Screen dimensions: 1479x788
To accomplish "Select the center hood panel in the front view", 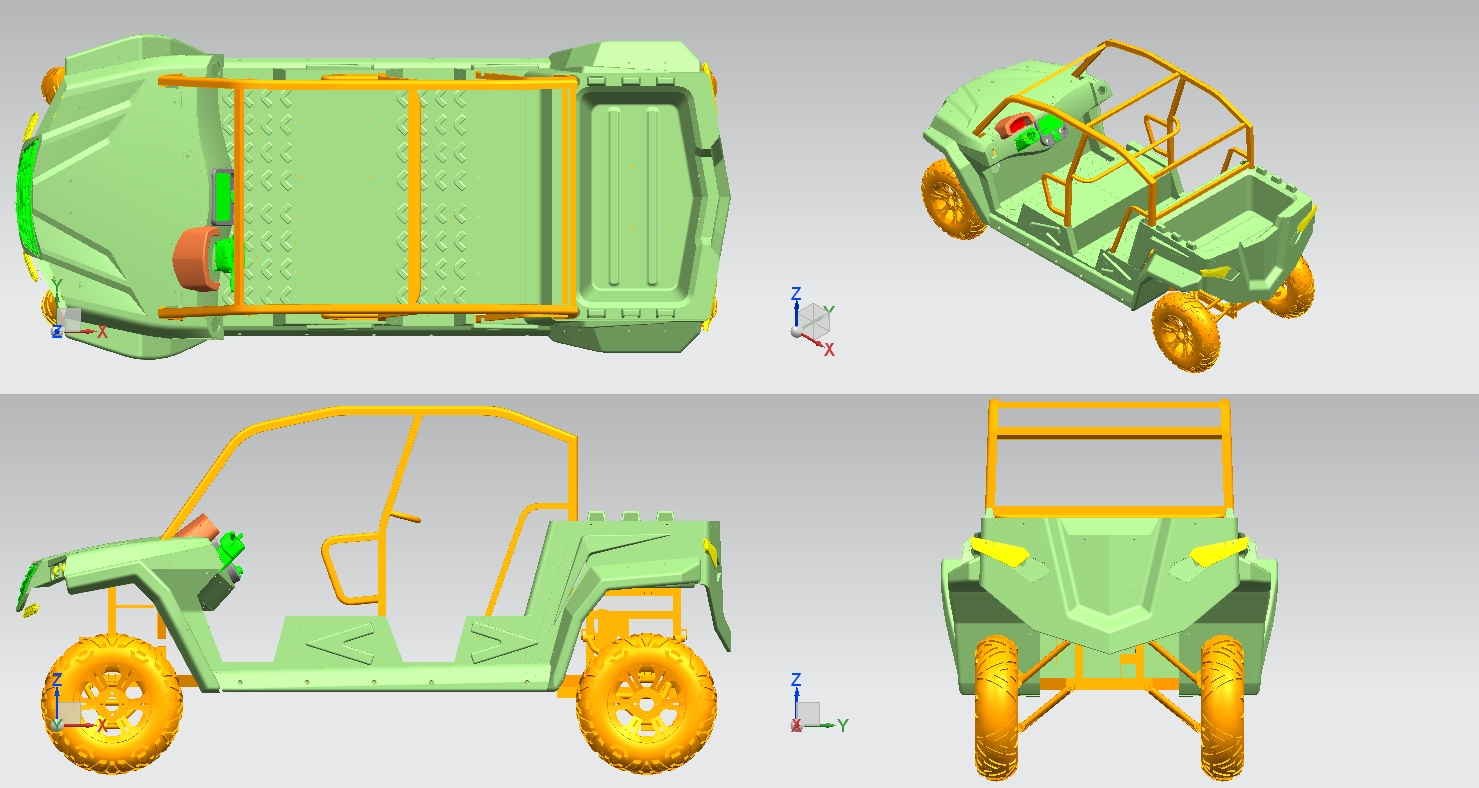I will [x=1110, y=580].
